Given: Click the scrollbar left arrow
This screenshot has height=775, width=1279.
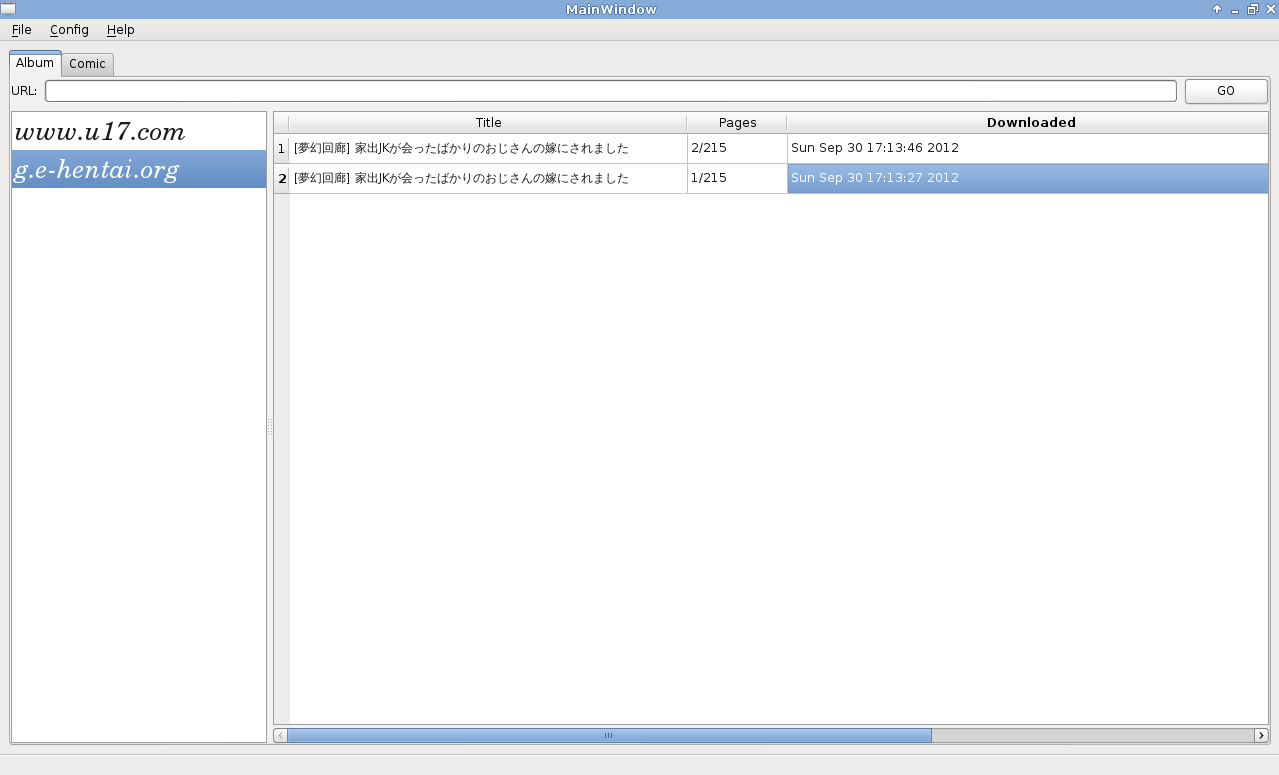Looking at the screenshot, I should pos(281,735).
